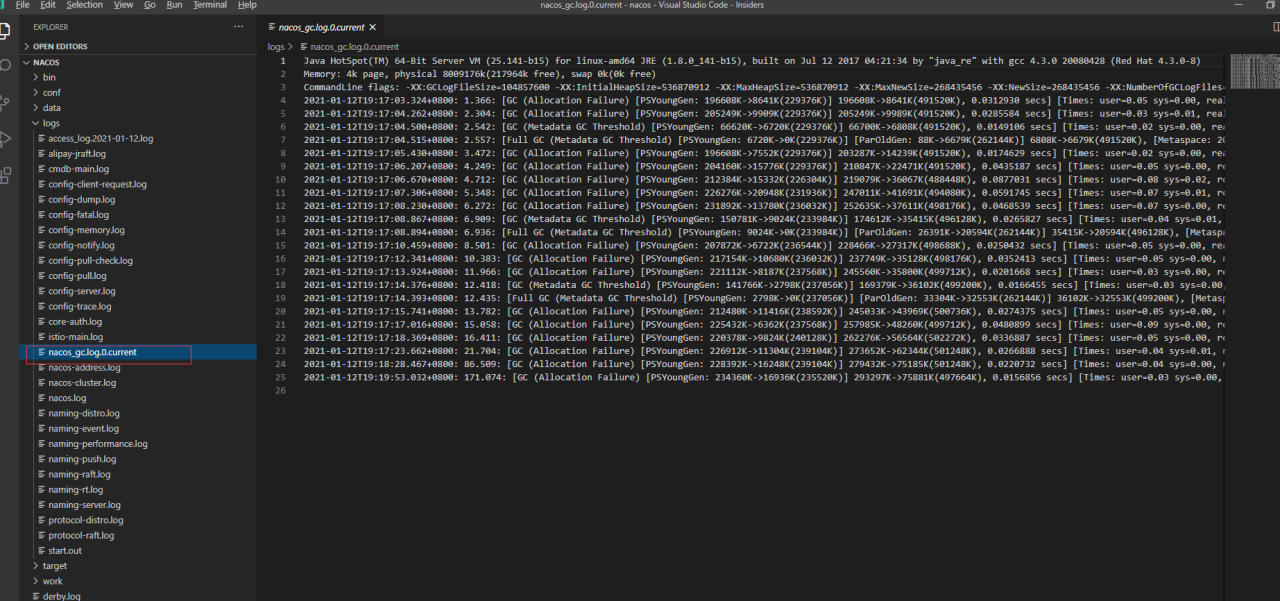Open protocol-distro.log file
The width and height of the screenshot is (1280, 601).
(86, 520)
